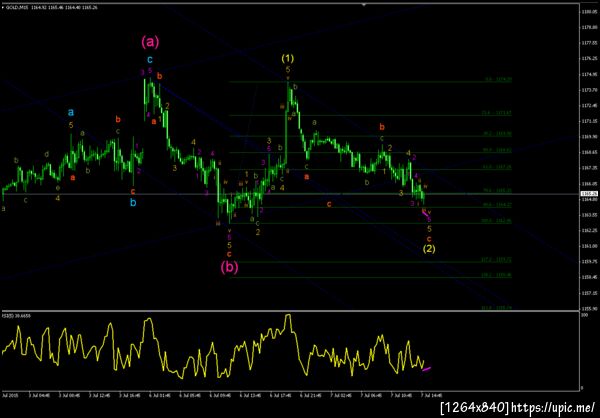The width and height of the screenshot is (600, 418).
Task: Select the 100.0 Fibonacci level label
Action: 498,221
